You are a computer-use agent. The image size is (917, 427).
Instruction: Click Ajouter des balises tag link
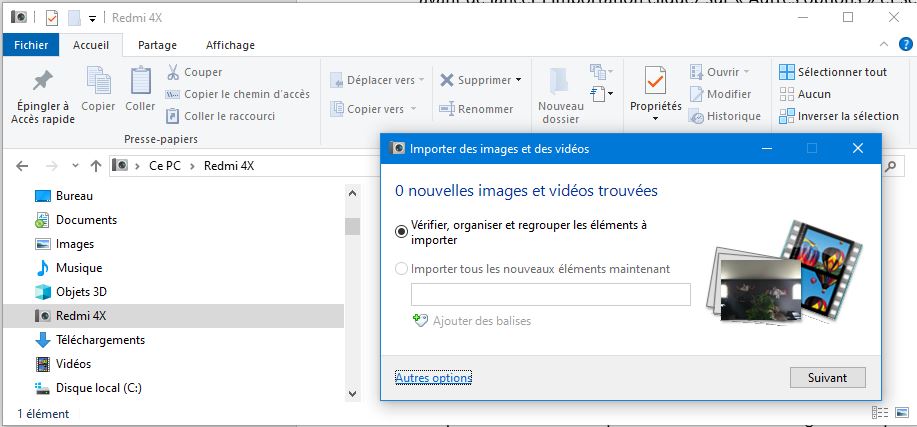point(472,321)
